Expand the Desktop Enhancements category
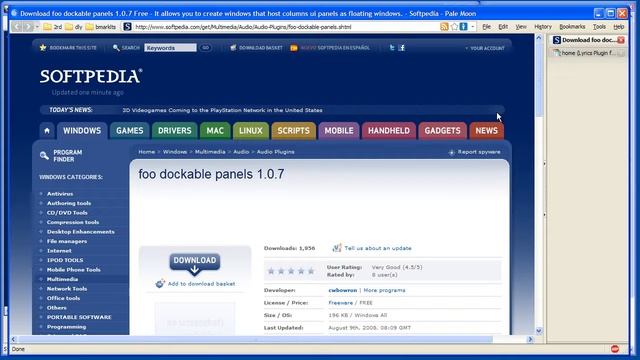Screen dimensions: 640x360 point(80,232)
